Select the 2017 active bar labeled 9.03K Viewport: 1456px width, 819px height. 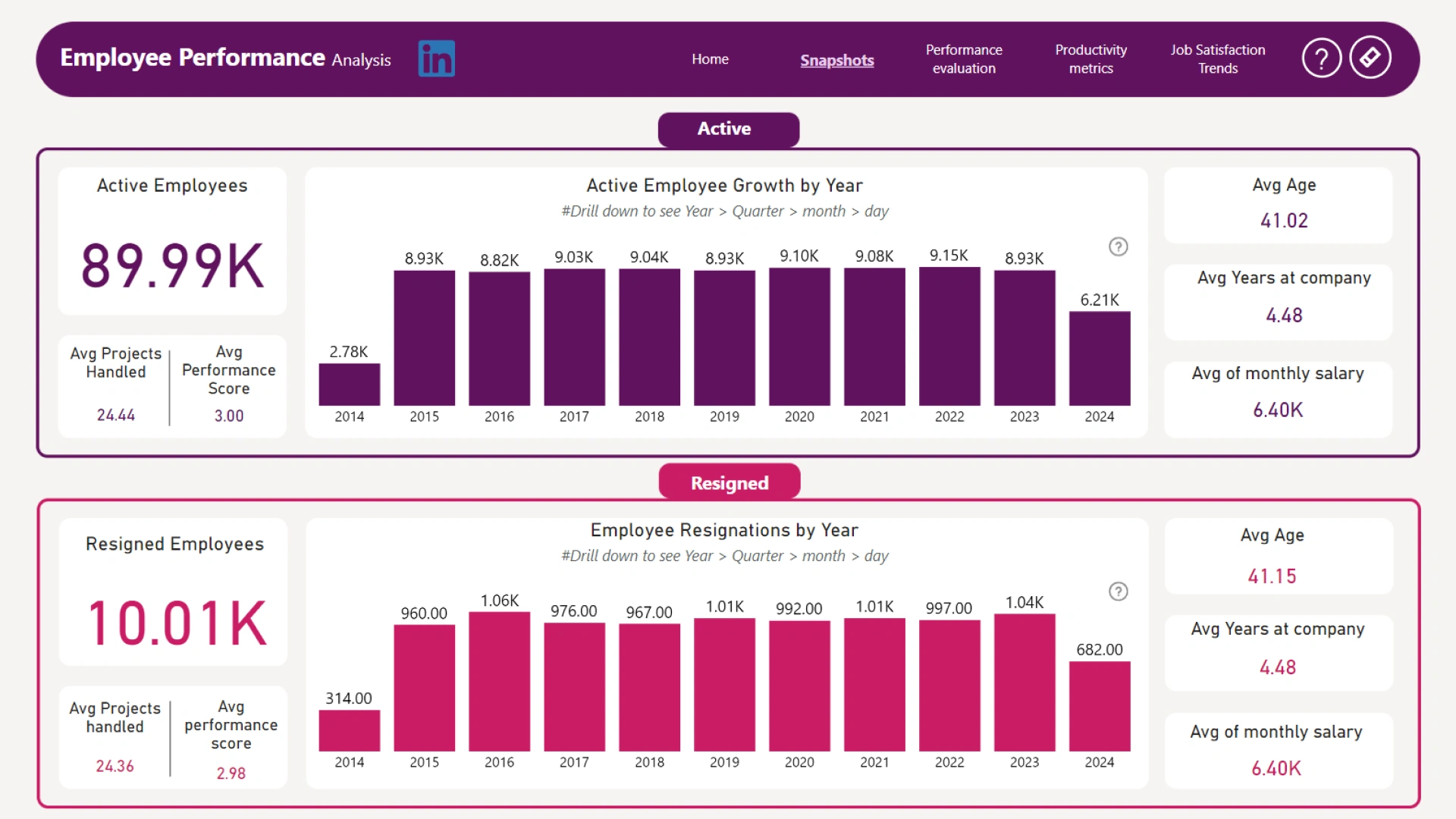[x=574, y=337]
